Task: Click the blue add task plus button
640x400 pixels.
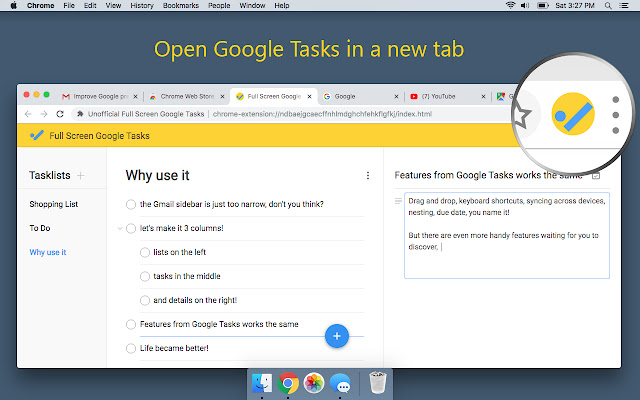Action: coord(337,335)
